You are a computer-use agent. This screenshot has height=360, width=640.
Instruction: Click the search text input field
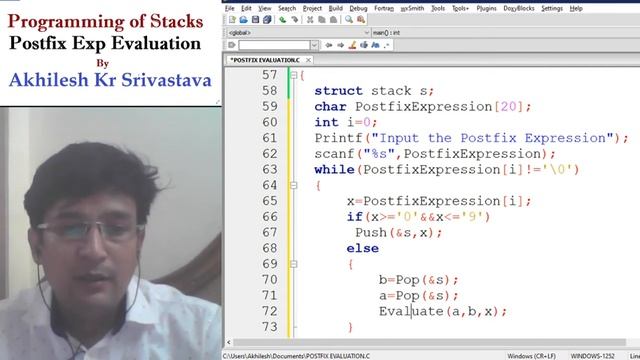[274, 45]
